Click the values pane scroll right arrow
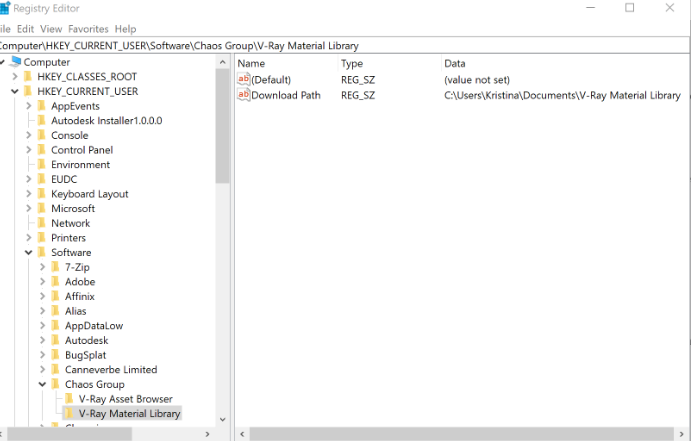693x441 pixels. [682, 434]
